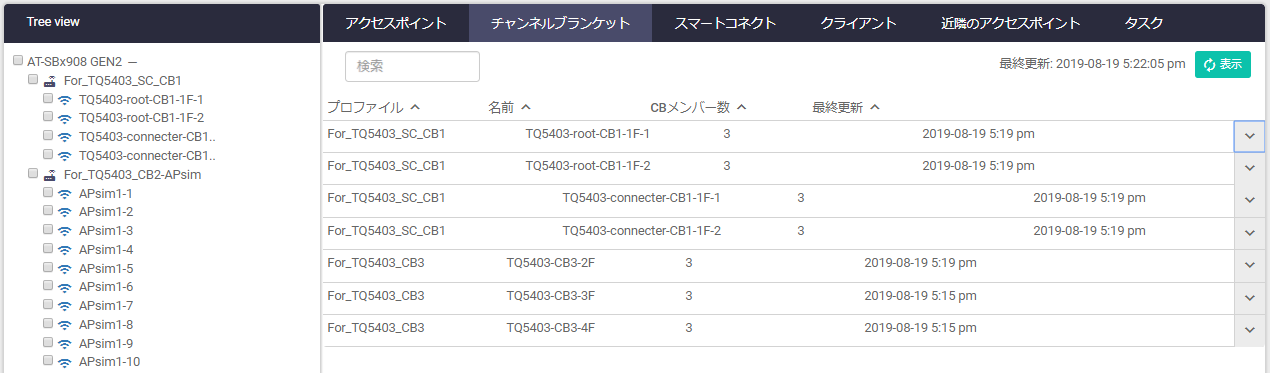Click the wifi icon next to APsim1-5

(65, 269)
